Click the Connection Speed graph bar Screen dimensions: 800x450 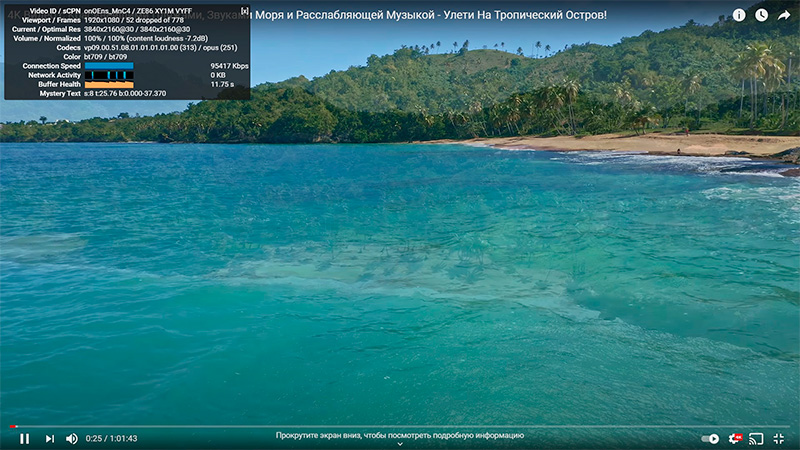[108, 66]
